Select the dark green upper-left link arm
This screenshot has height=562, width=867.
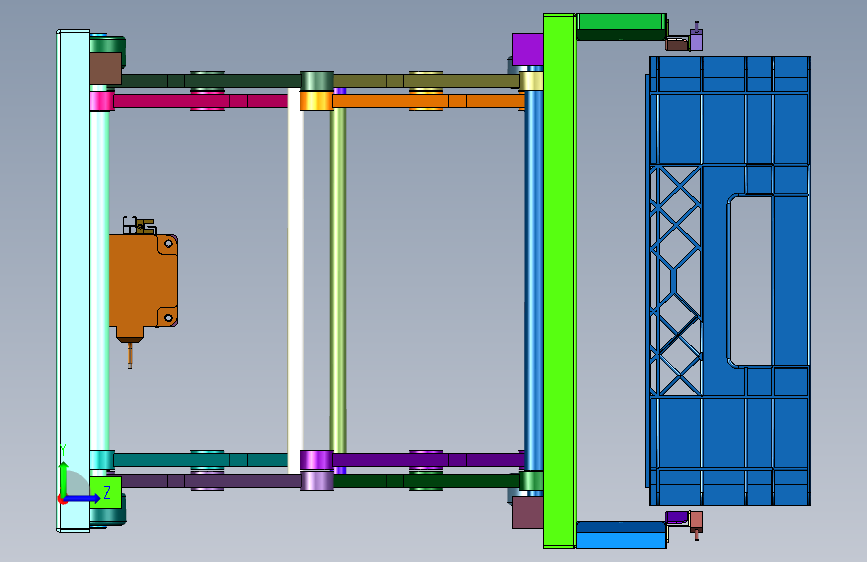(x=211, y=81)
